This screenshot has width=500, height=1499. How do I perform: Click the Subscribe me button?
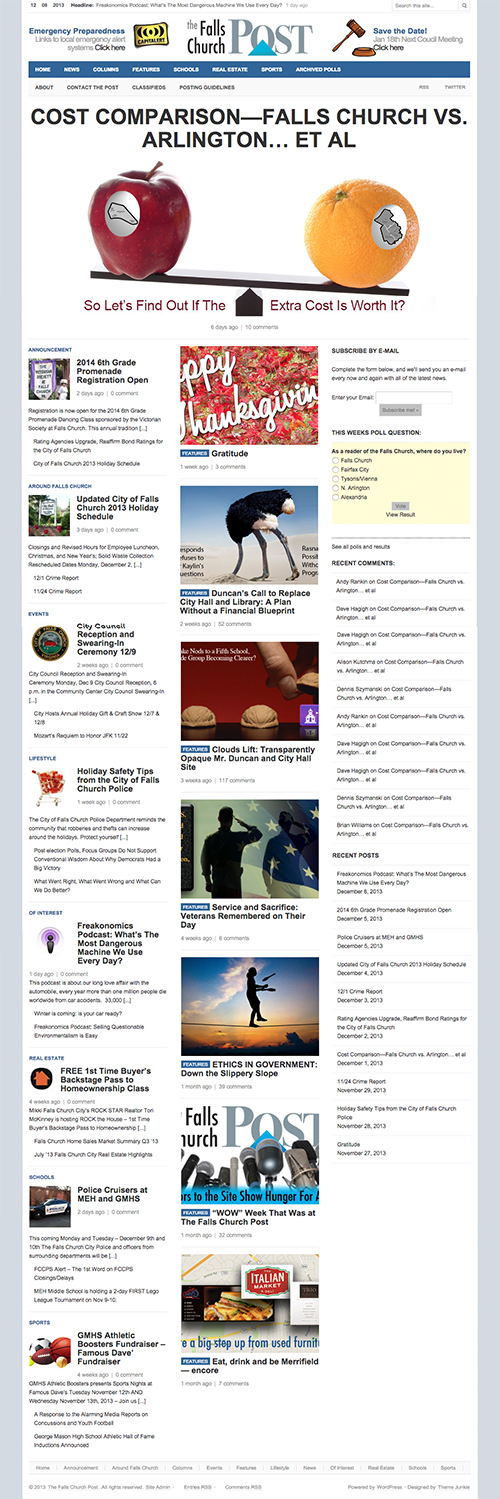(400, 410)
